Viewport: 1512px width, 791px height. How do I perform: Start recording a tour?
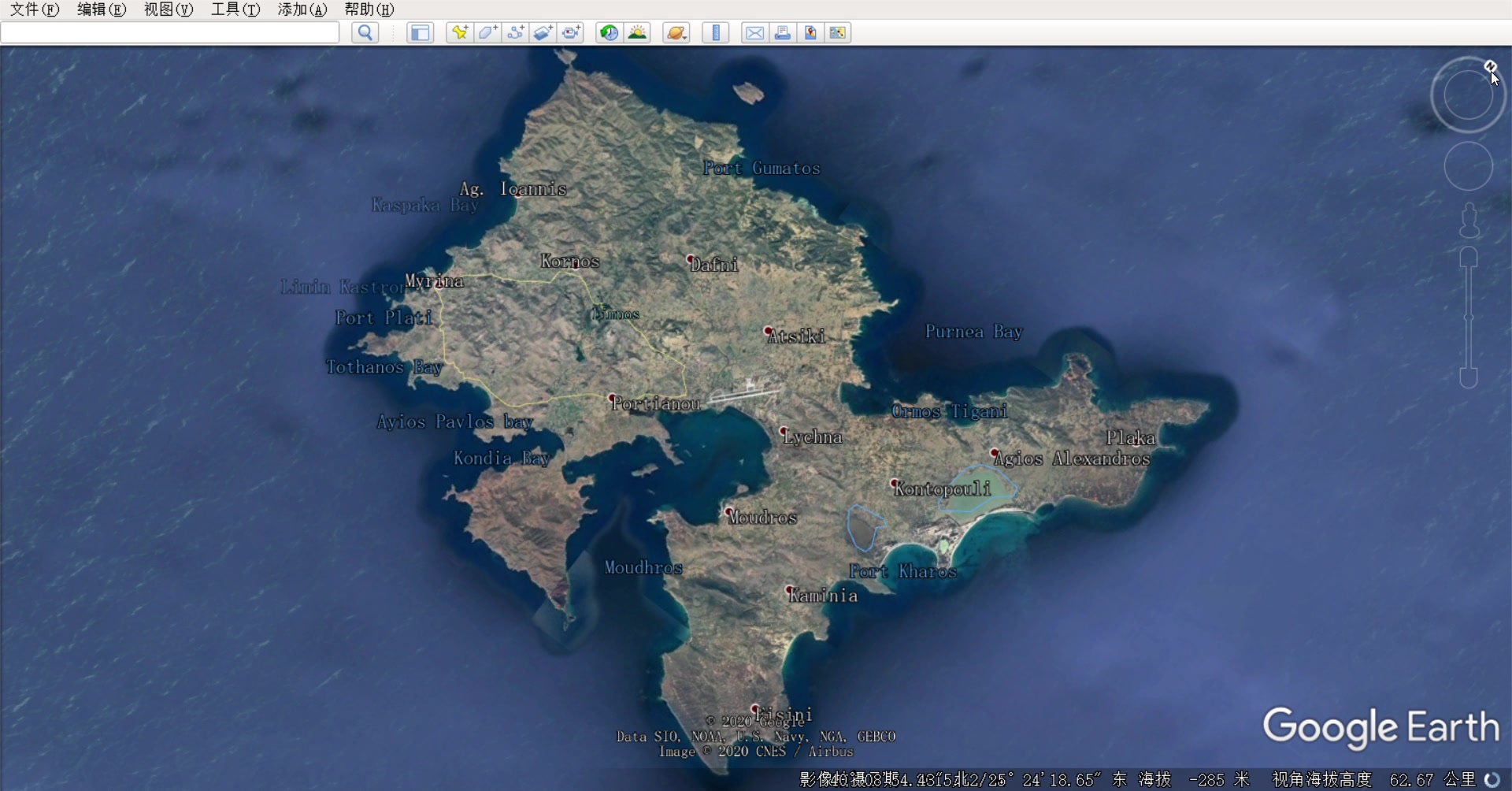[571, 32]
